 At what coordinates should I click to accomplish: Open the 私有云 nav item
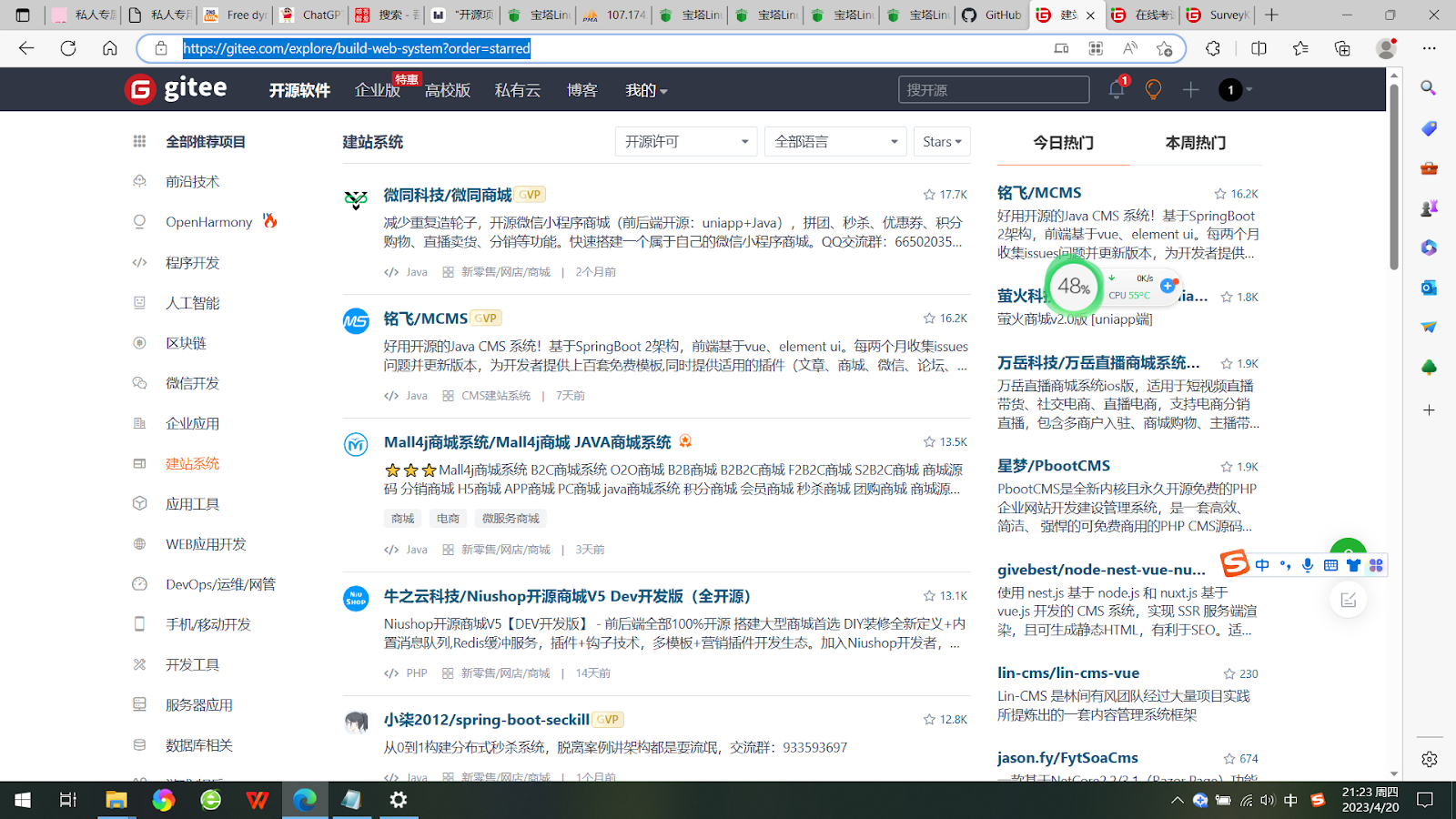click(x=518, y=90)
